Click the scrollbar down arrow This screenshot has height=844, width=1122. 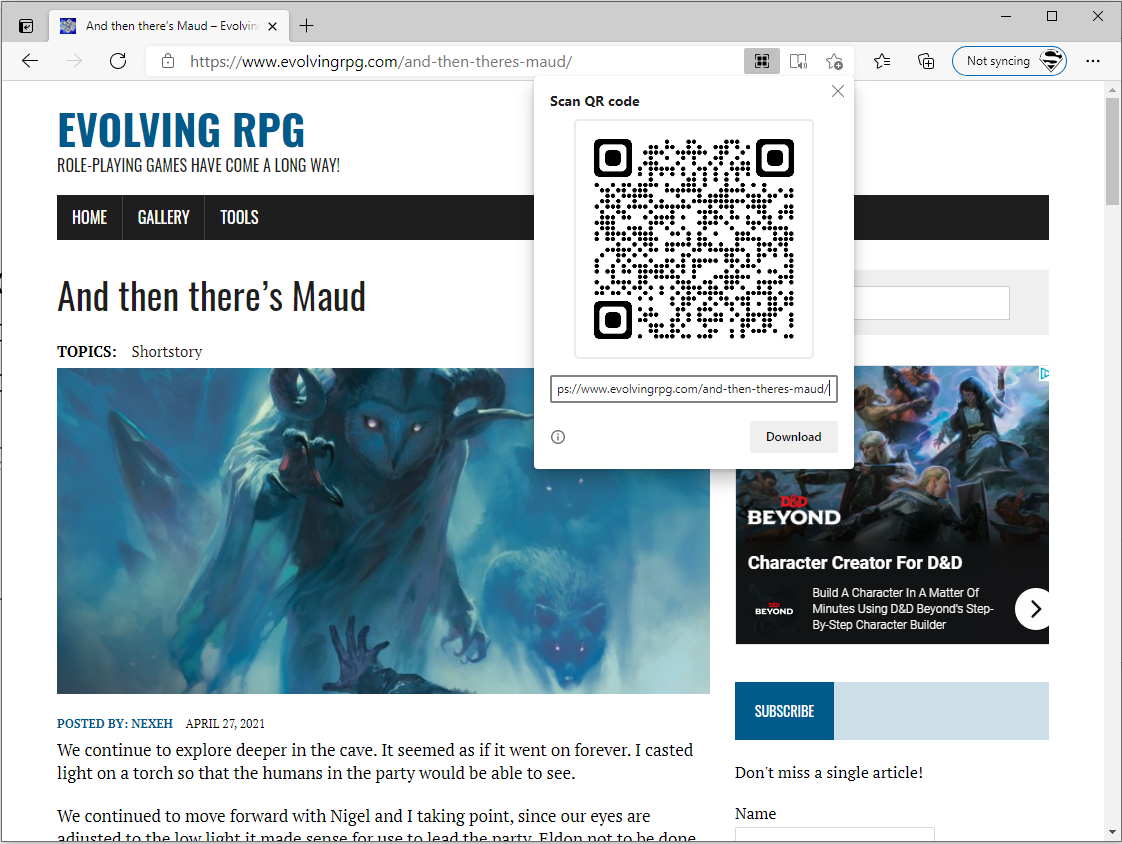pyautogui.click(x=1112, y=832)
